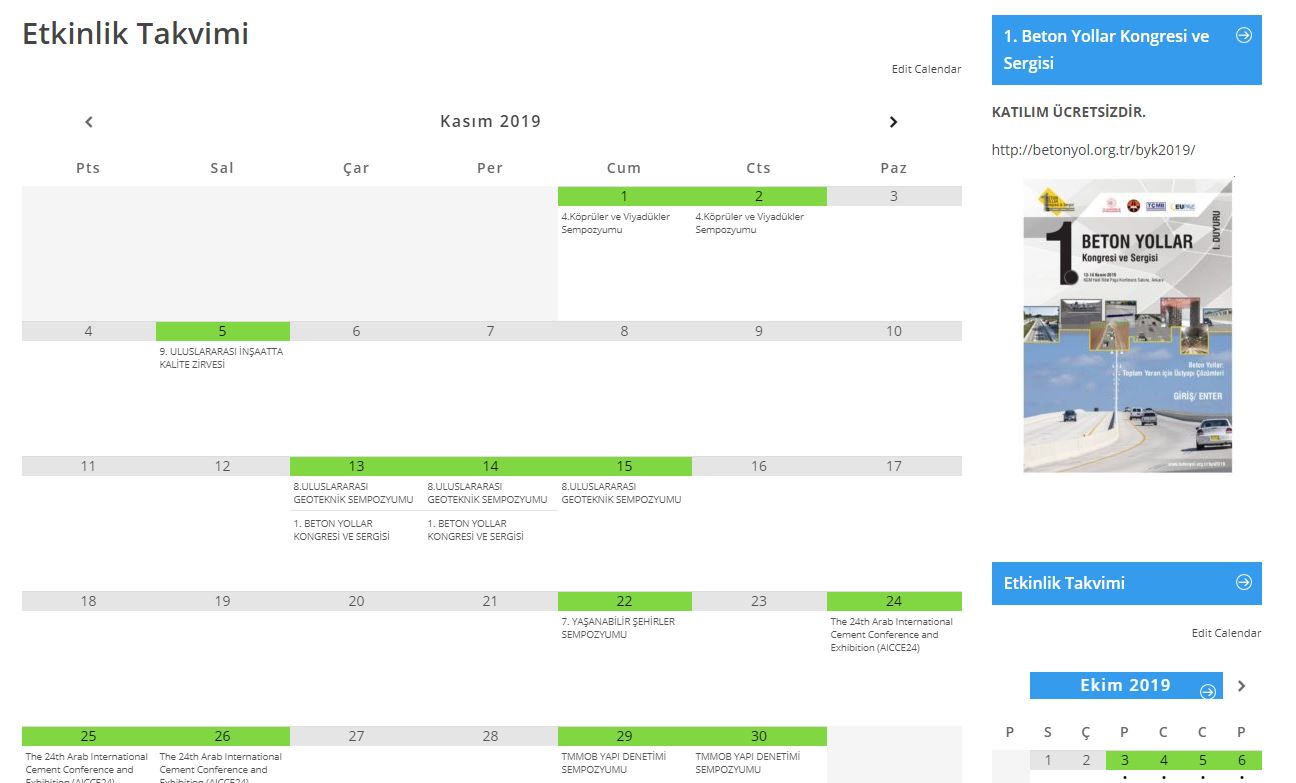The width and height of the screenshot is (1296, 783).
Task: Select November 5 day header
Action: [223, 331]
